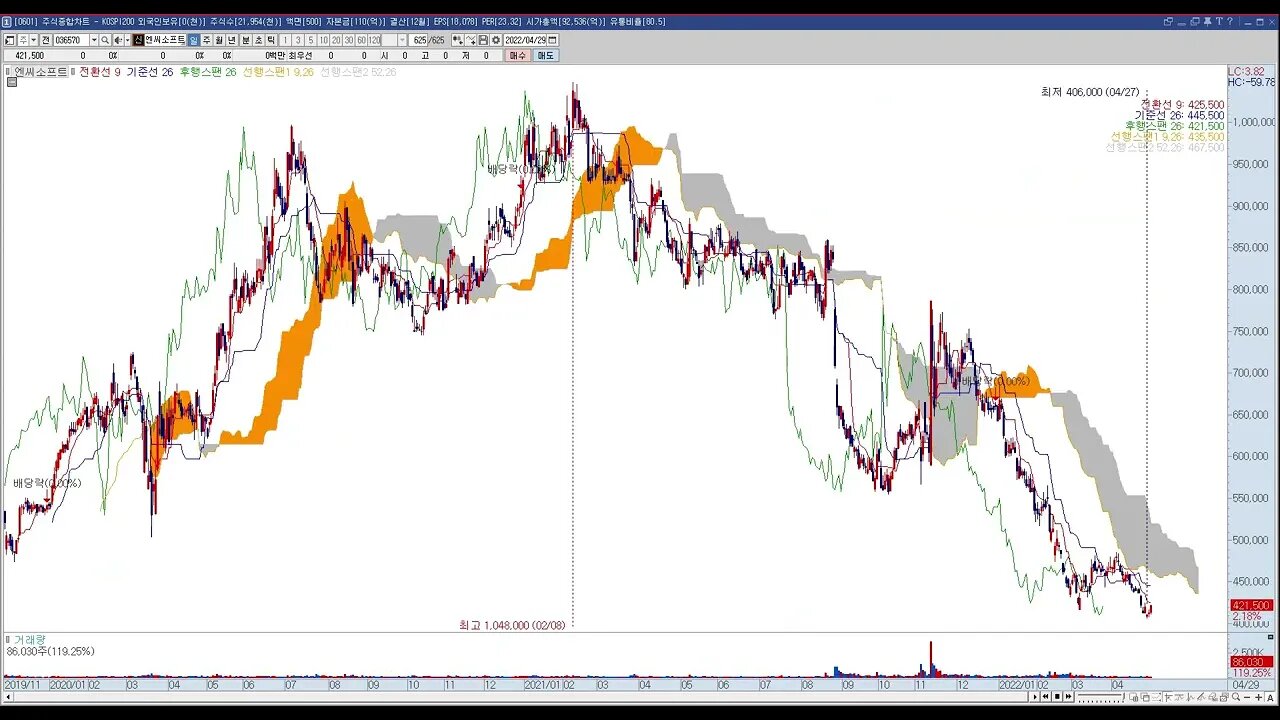Open calendar picker beside 2022/04/29
1280x720 pixels.
[x=553, y=40]
